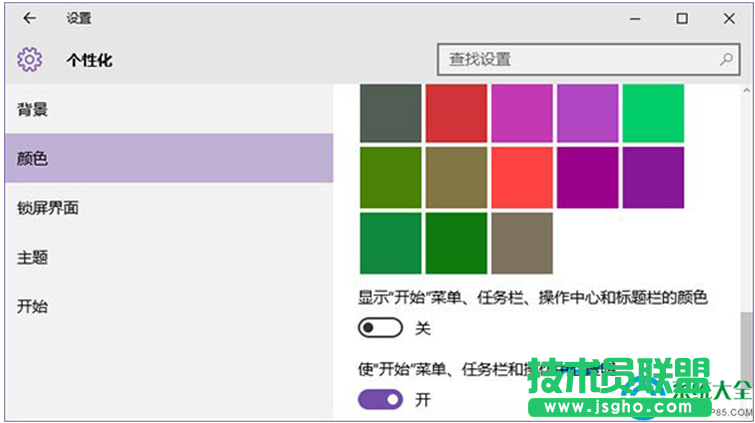Minimize the 设置 window
This screenshot has width=755, height=423.
pyautogui.click(x=635, y=18)
